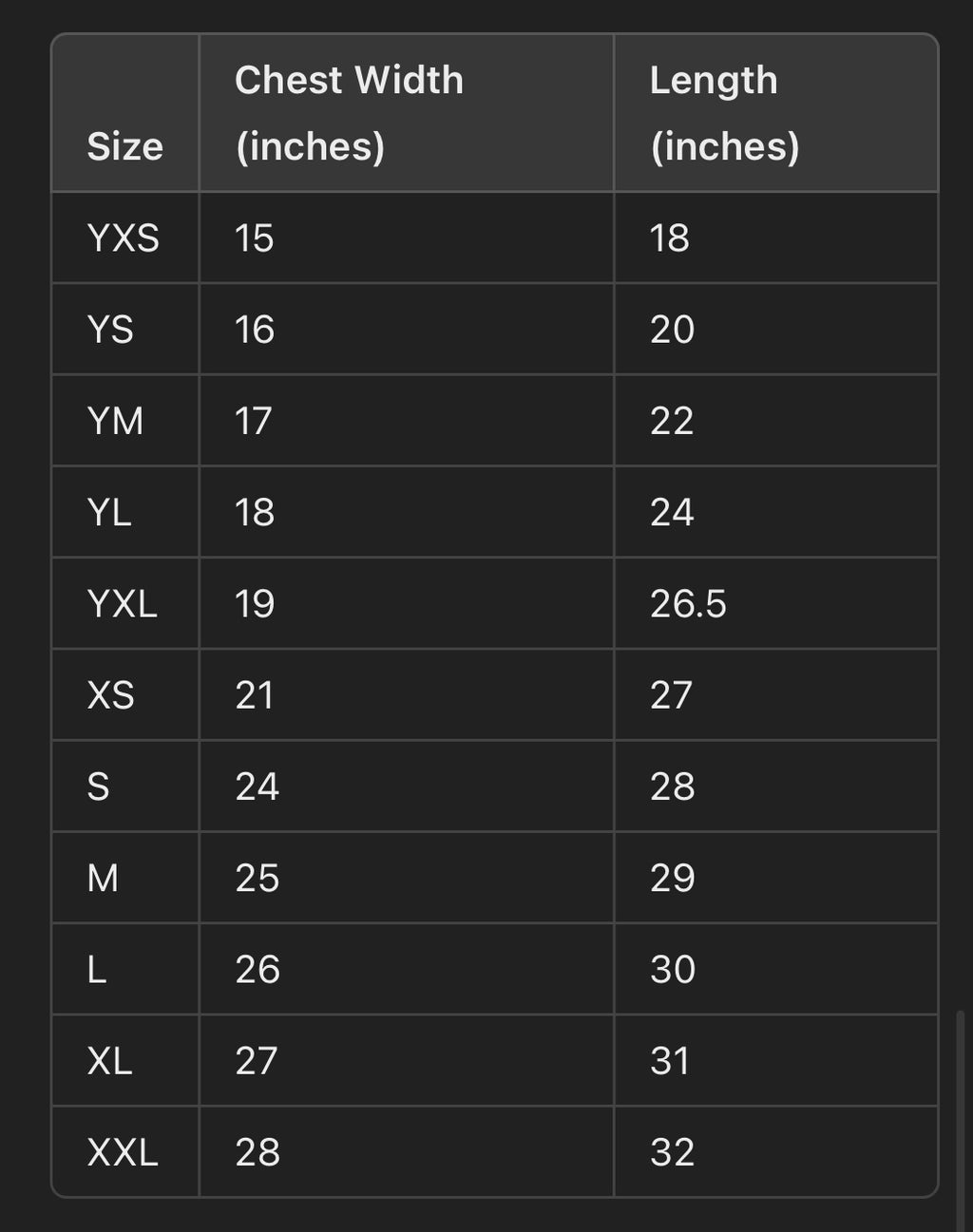973x1232 pixels.
Task: Click the length value 22 for YM
Action: (x=672, y=421)
